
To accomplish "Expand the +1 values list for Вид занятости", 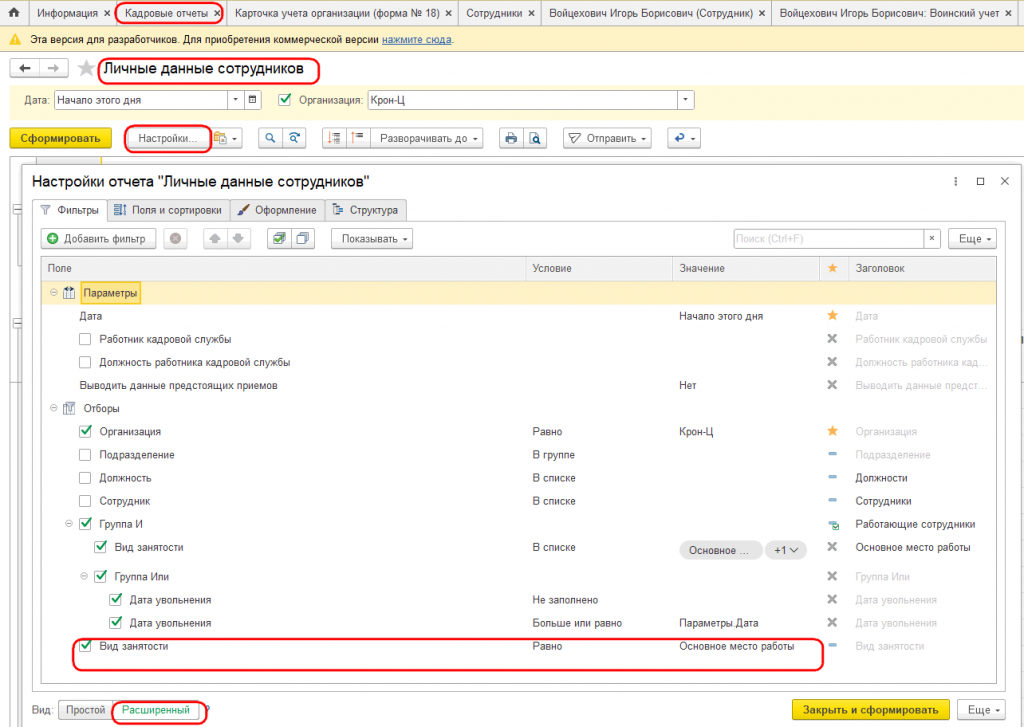I will point(786,550).
